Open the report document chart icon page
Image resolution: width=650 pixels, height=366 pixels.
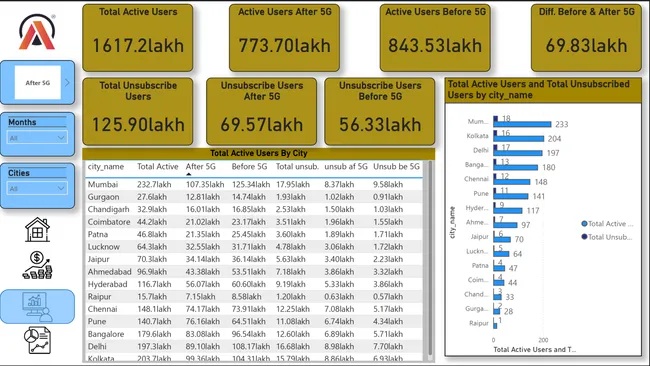[x=37, y=340]
